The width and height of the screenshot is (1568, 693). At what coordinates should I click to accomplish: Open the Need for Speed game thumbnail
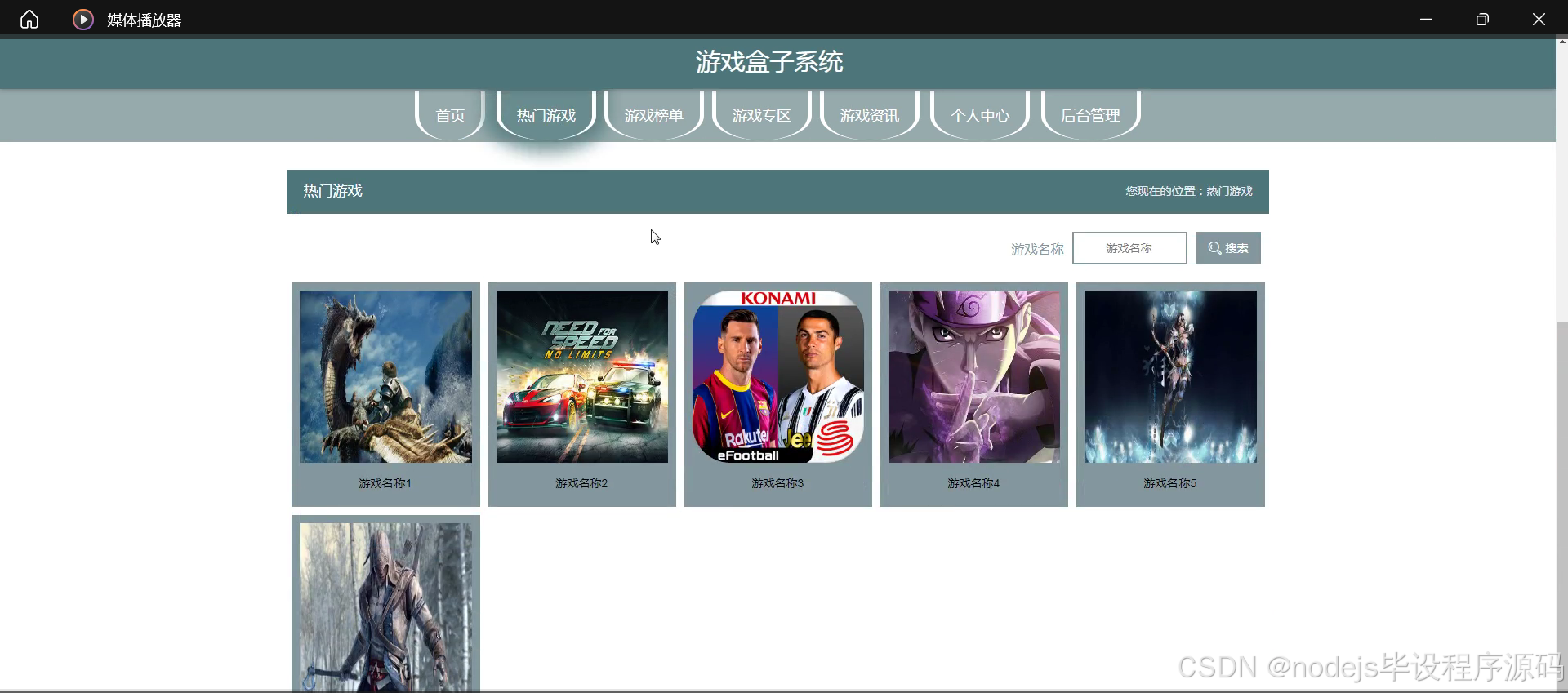coord(582,377)
